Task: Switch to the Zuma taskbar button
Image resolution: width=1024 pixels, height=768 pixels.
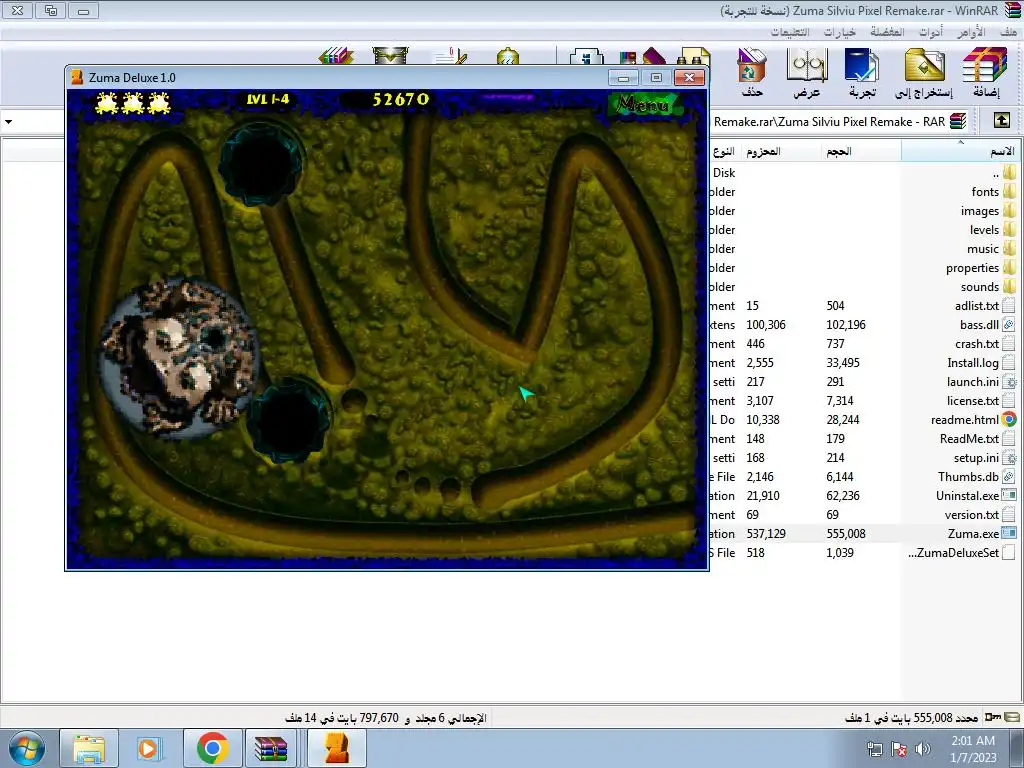Action: coord(336,748)
